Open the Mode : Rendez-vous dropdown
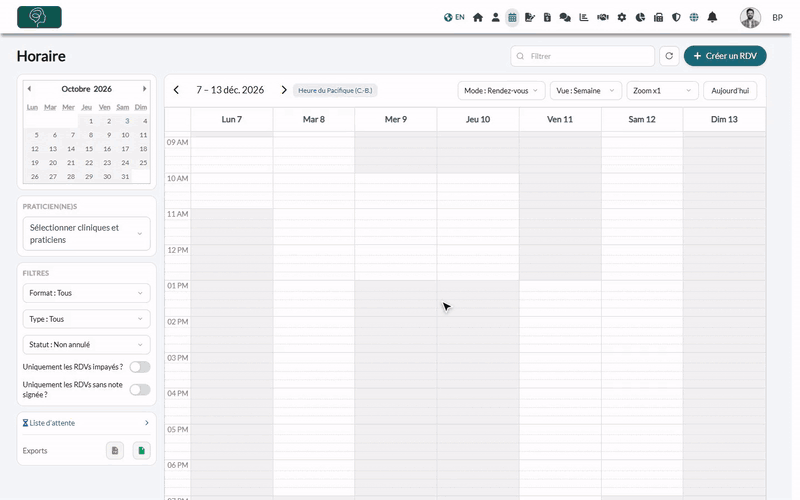Viewport: 800px width, 500px height. tap(501, 91)
